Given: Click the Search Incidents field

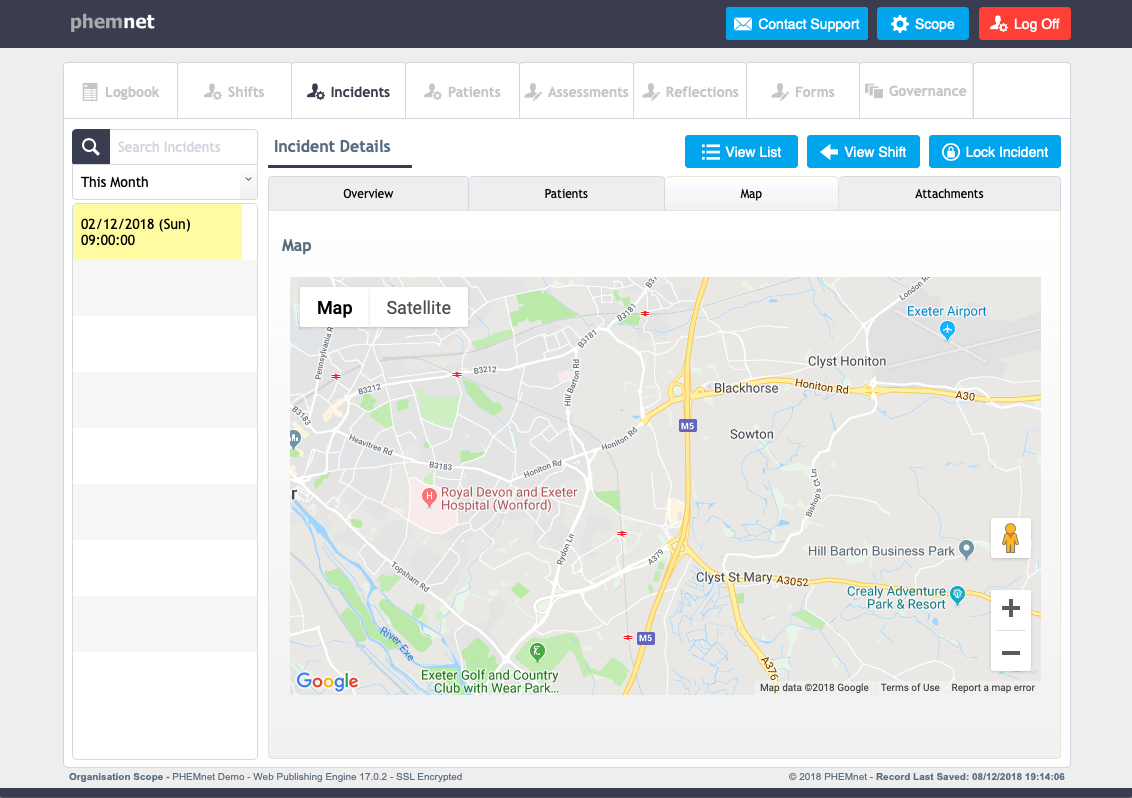Looking at the screenshot, I should 183,147.
